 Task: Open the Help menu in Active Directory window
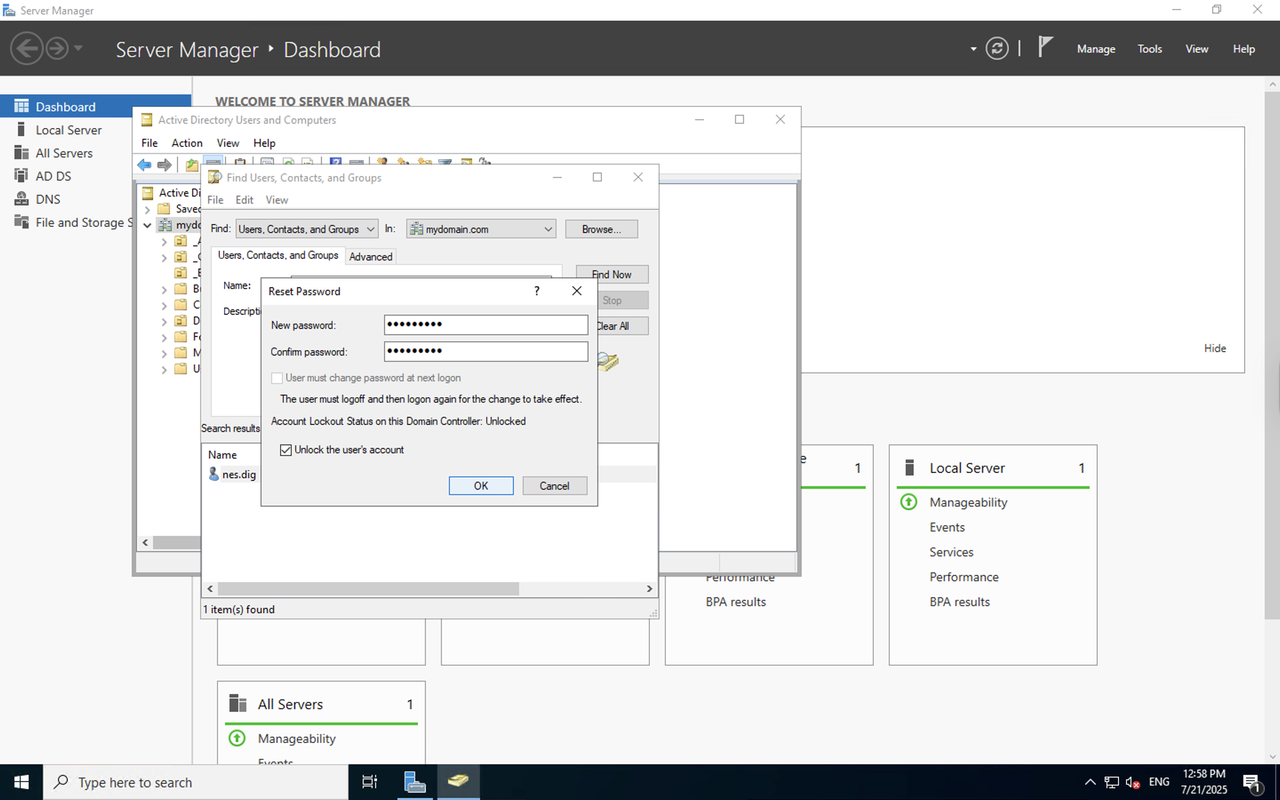[264, 143]
